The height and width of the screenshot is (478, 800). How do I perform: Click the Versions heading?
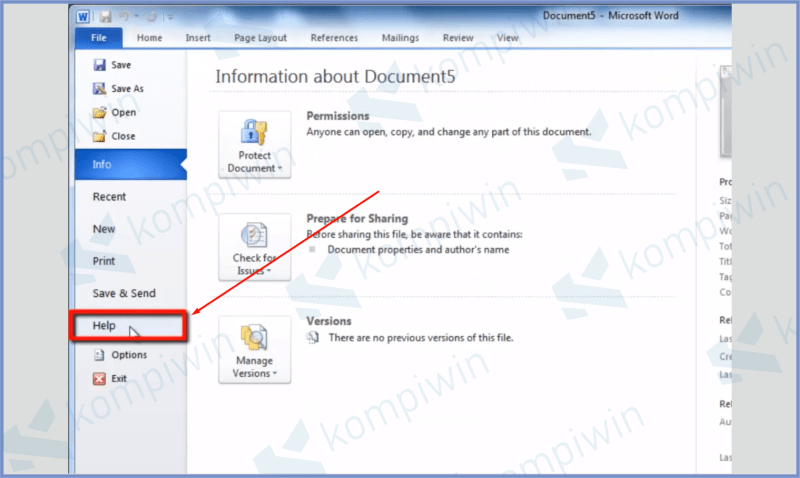(329, 321)
